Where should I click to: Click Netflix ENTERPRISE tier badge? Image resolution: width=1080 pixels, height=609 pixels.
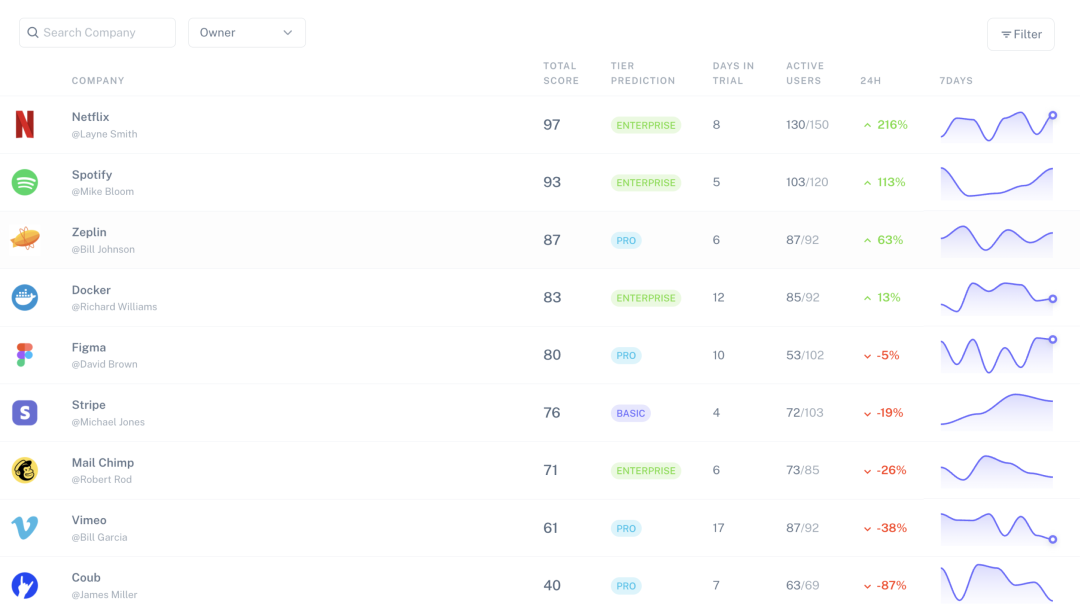click(645, 125)
